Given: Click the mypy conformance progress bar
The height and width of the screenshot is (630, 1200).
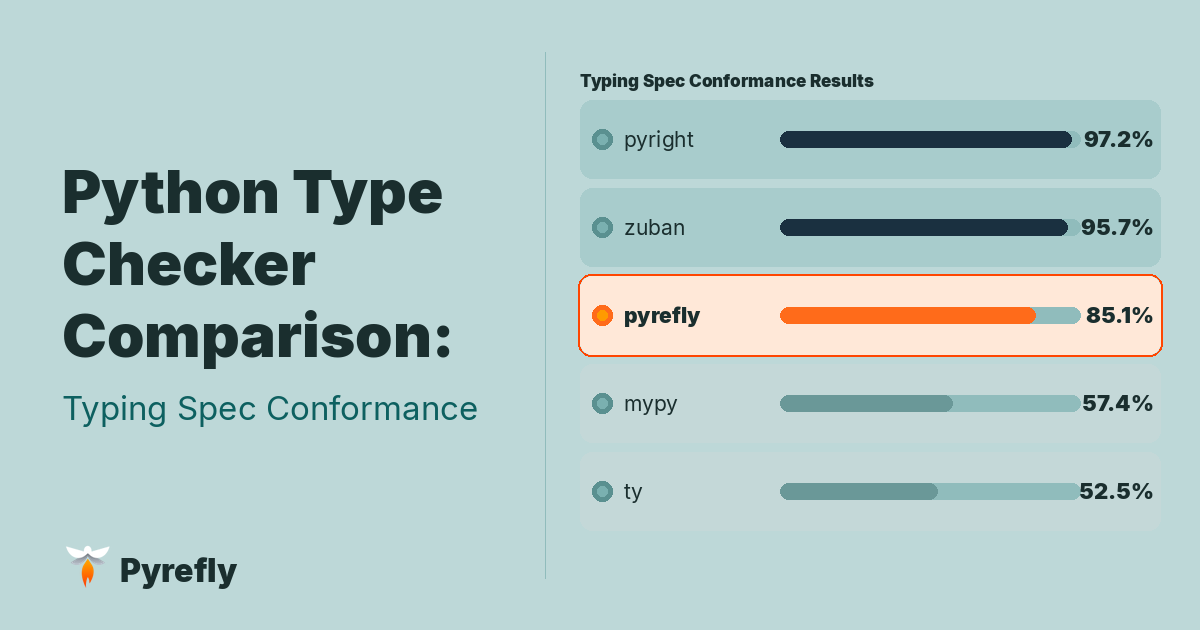Looking at the screenshot, I should pos(926,404).
